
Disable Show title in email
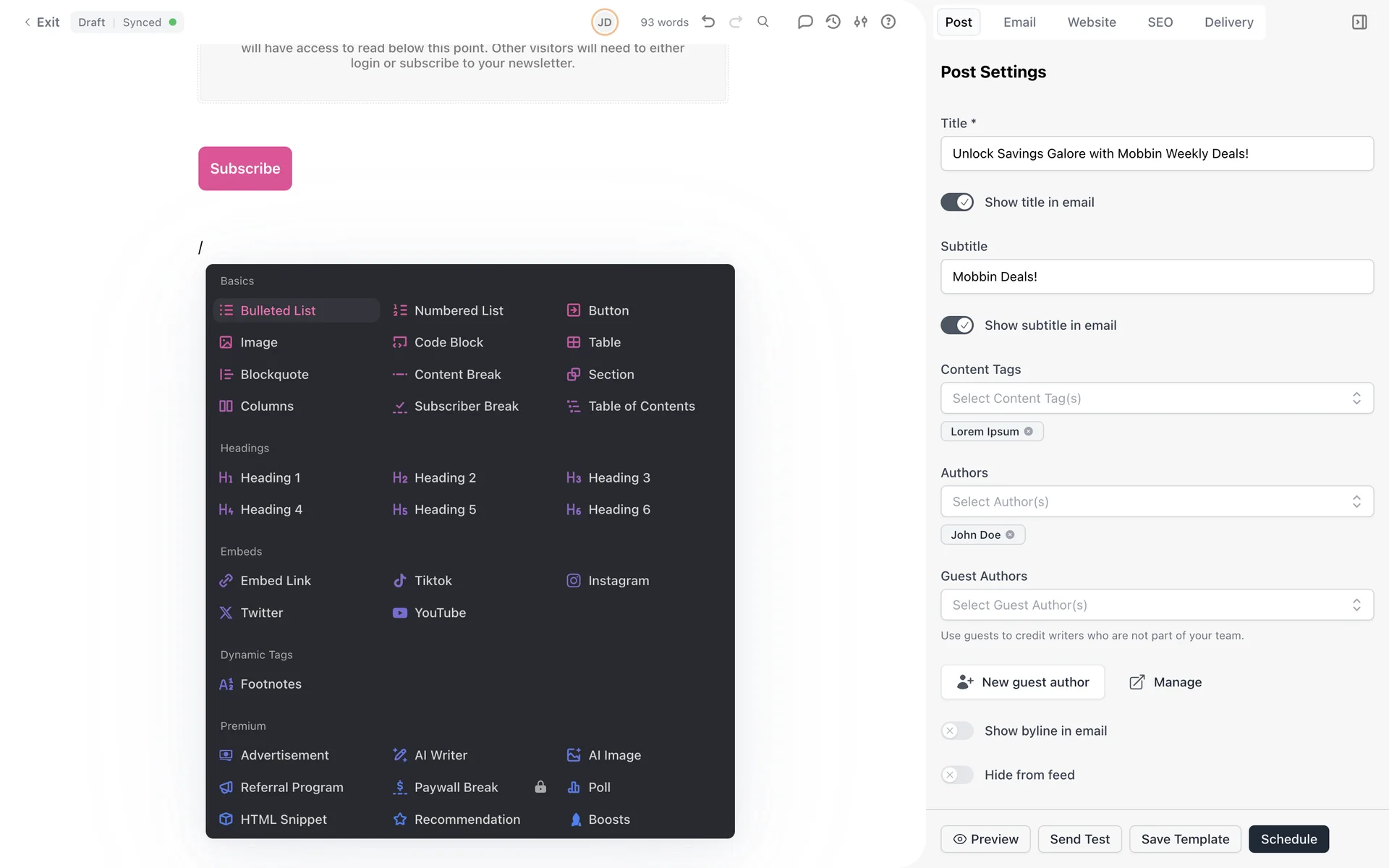[x=956, y=203]
